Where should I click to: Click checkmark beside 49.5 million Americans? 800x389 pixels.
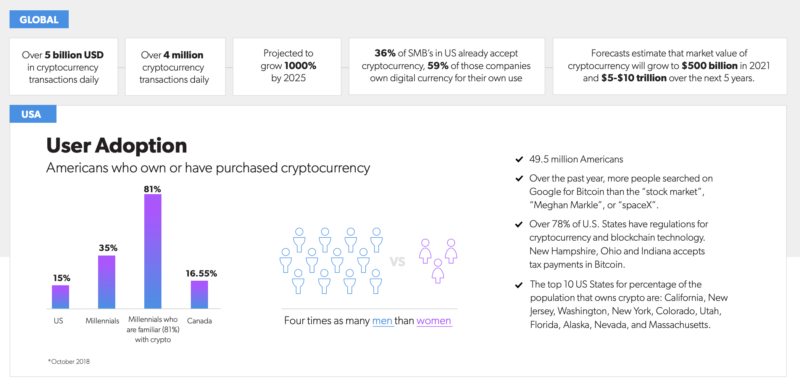pos(519,160)
